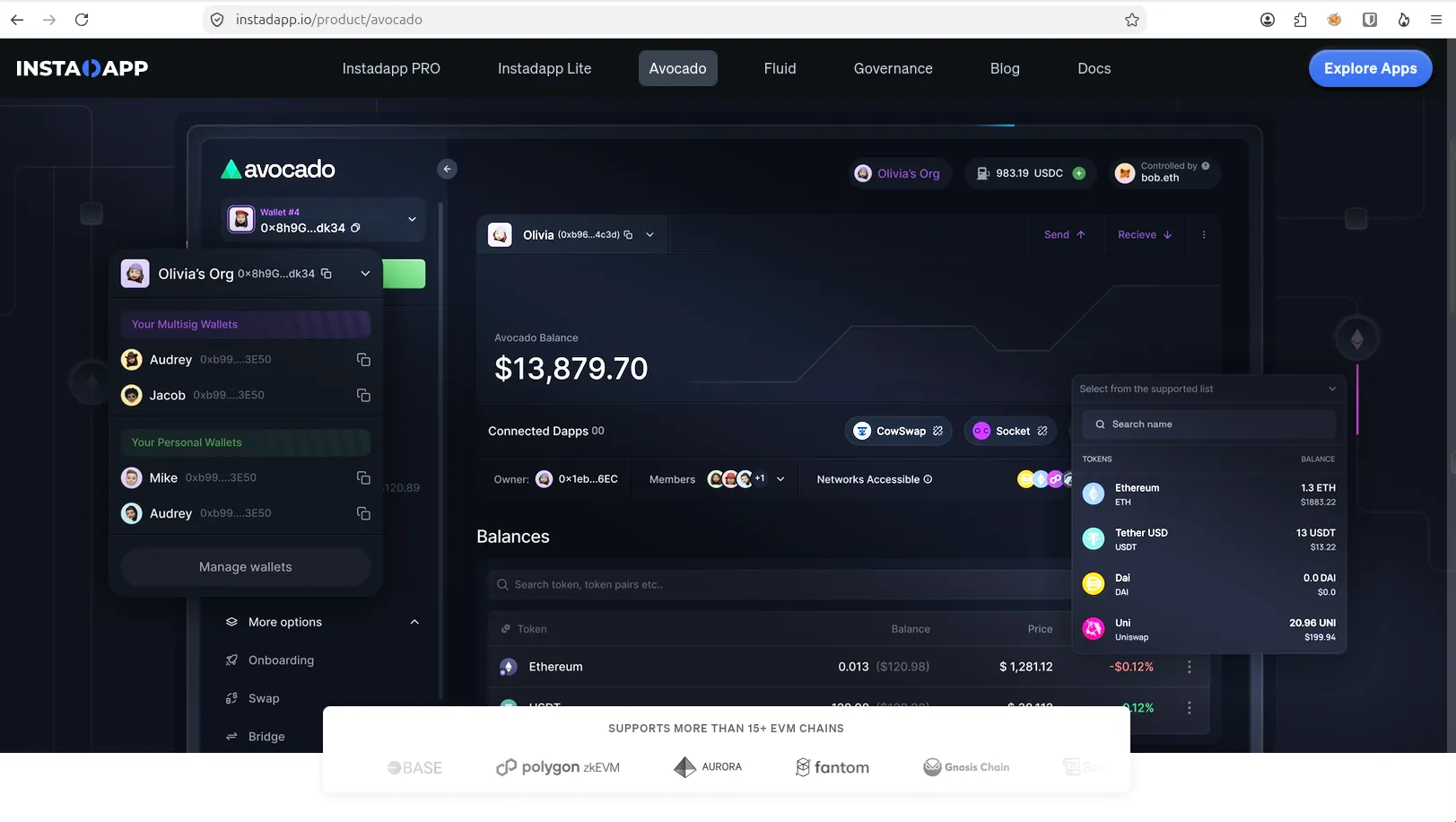
Task: Copy the Olivia's Org address
Action: click(327, 274)
